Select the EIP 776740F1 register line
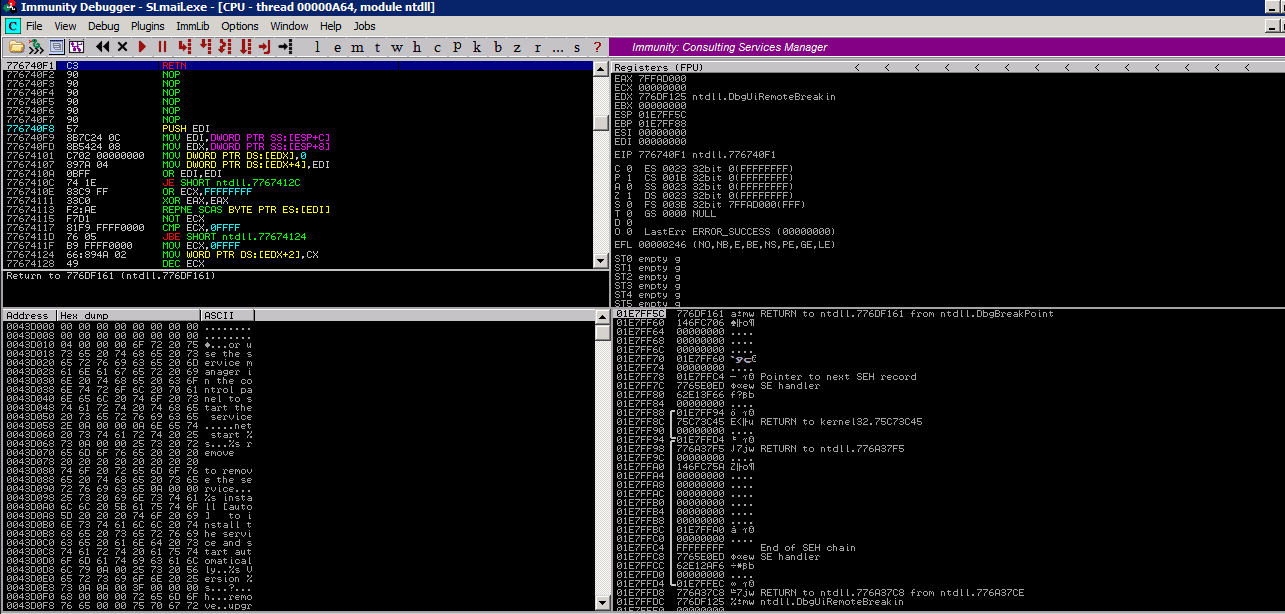Screen dimensions: 1285x614 tap(695, 155)
